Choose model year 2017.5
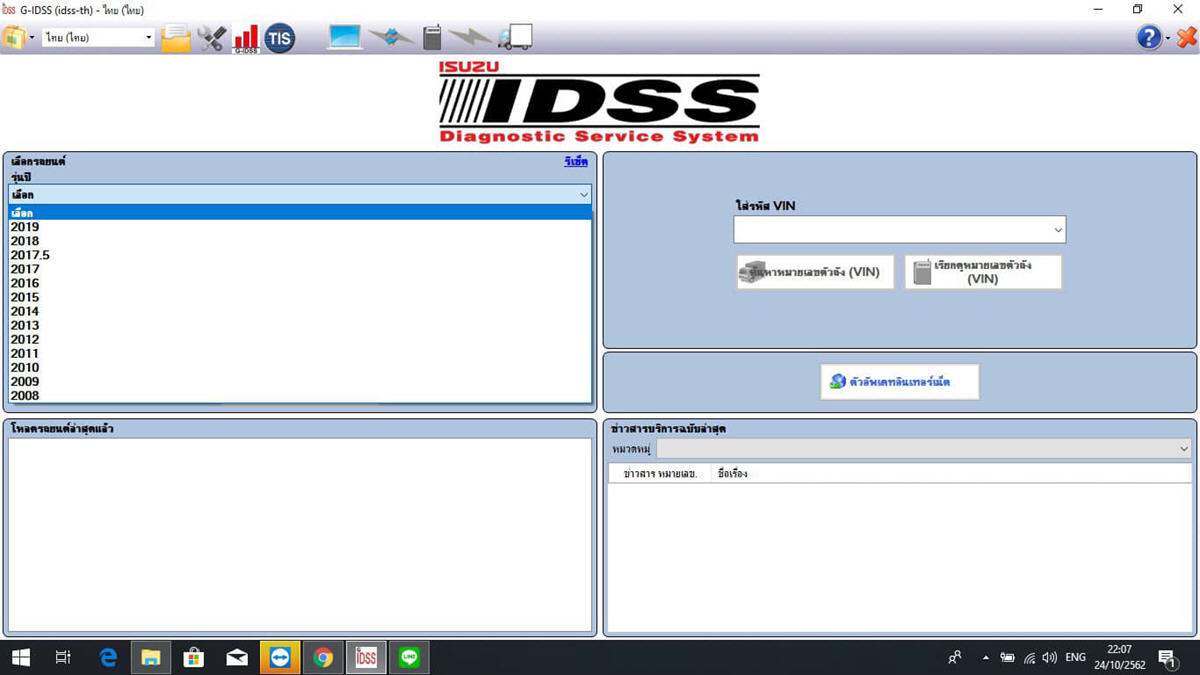The width and height of the screenshot is (1200, 675). 300,255
